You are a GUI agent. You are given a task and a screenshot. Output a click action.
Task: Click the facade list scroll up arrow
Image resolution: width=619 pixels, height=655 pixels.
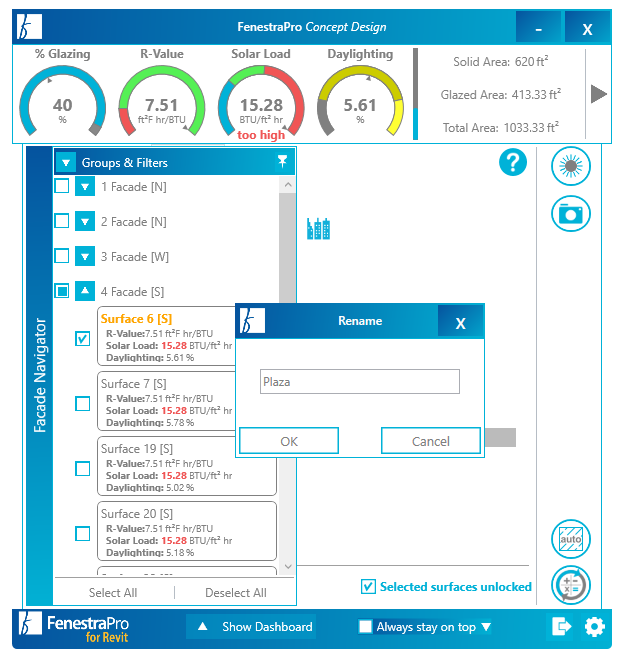coord(288,184)
